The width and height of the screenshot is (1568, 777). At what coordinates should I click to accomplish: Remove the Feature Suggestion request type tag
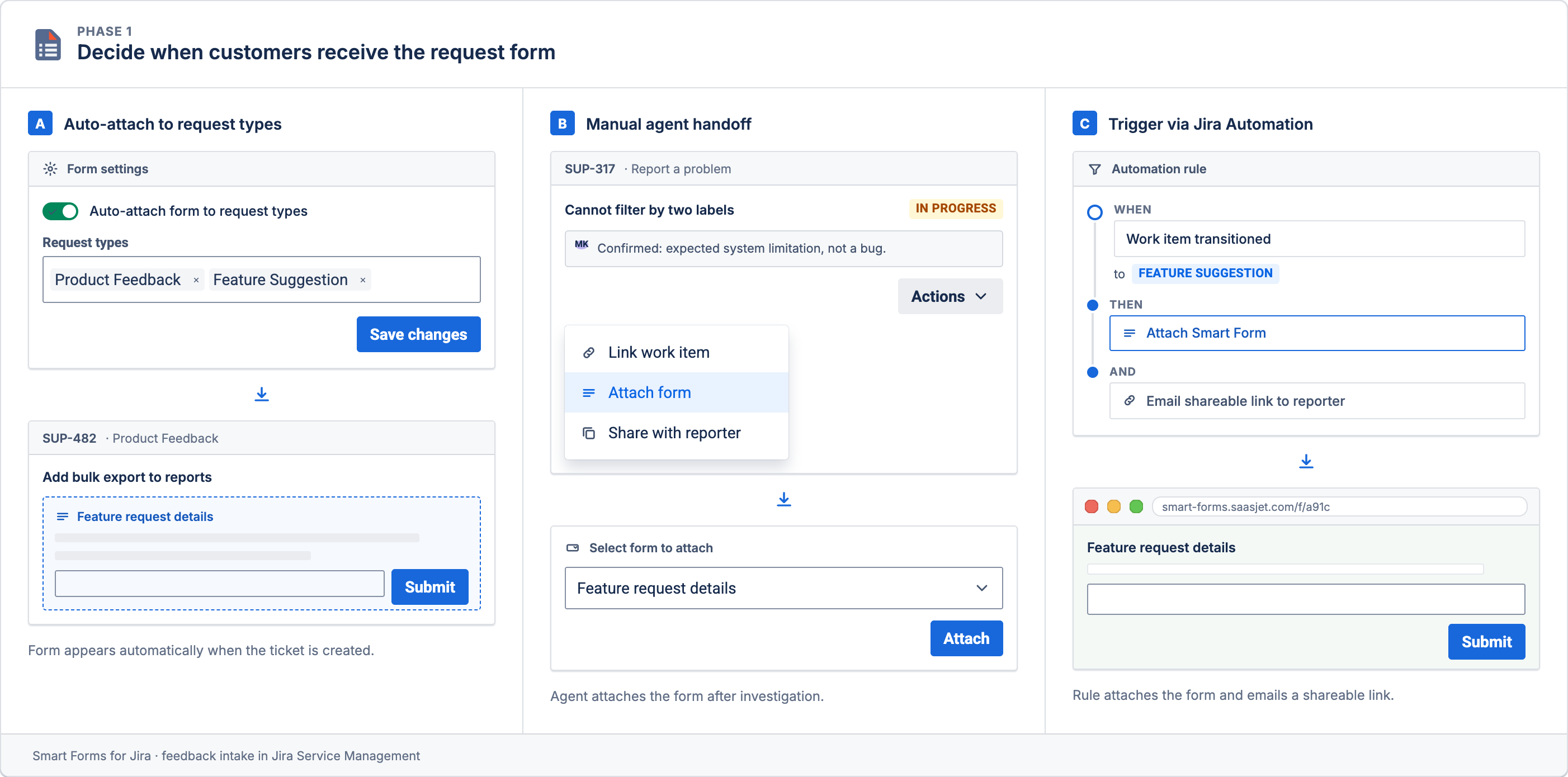point(363,280)
